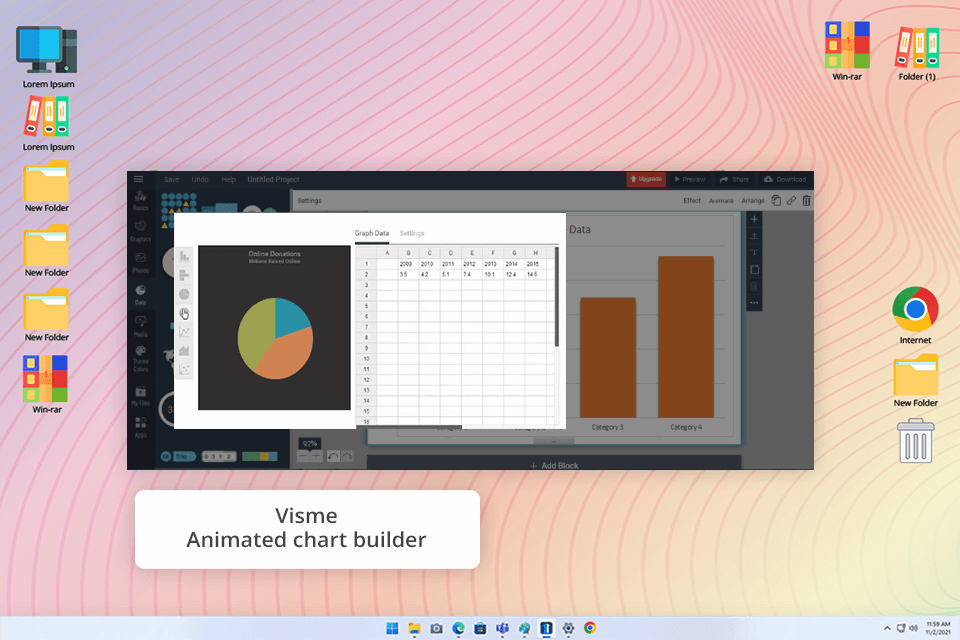960x640 pixels.
Task: Click the red Upgrade button
Action: 646,179
